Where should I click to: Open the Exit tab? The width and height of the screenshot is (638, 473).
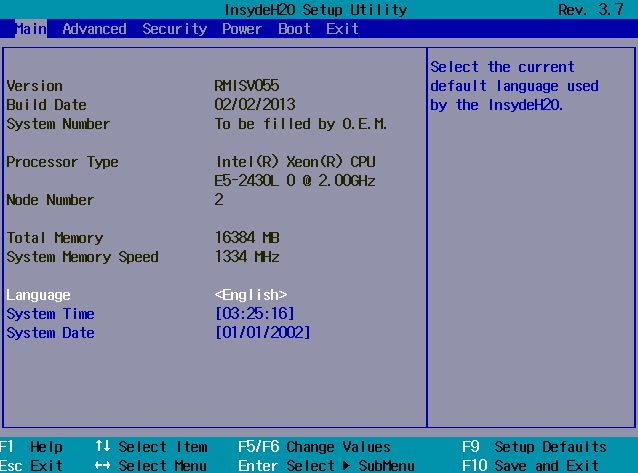(x=342, y=29)
